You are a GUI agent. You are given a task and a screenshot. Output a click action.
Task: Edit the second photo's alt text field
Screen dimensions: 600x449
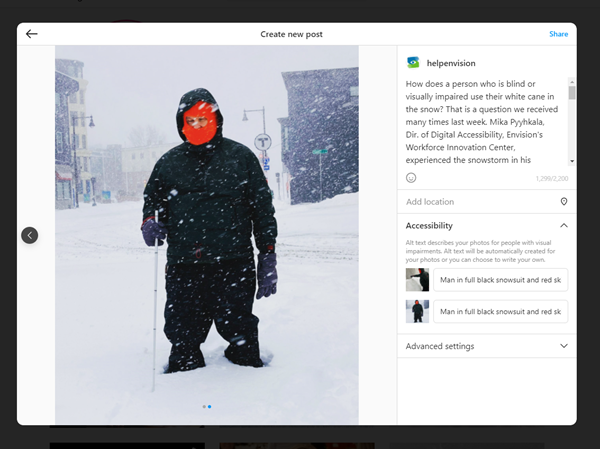click(x=501, y=311)
